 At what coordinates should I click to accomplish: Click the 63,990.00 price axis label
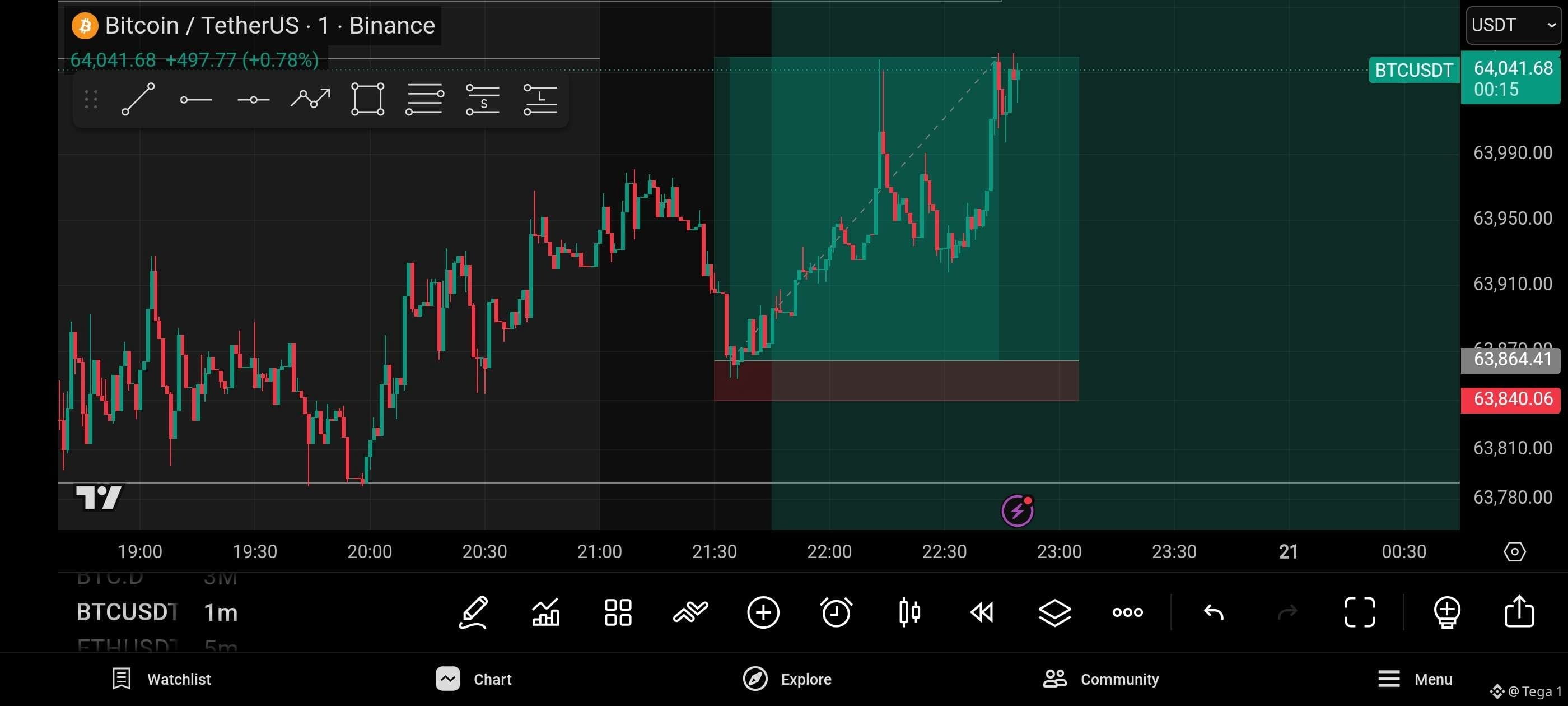(x=1512, y=153)
